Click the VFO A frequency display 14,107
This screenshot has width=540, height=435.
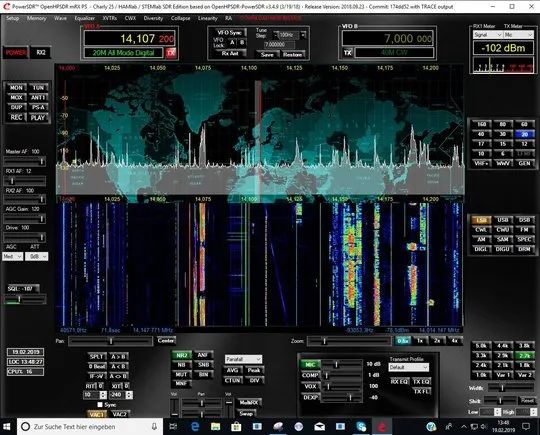[x=130, y=38]
